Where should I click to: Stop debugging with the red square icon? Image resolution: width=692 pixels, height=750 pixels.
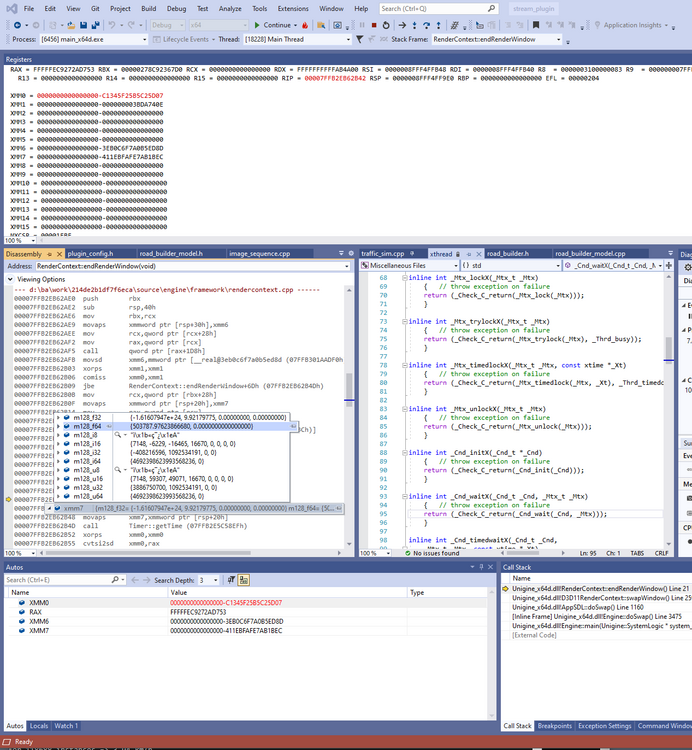tap(373, 25)
